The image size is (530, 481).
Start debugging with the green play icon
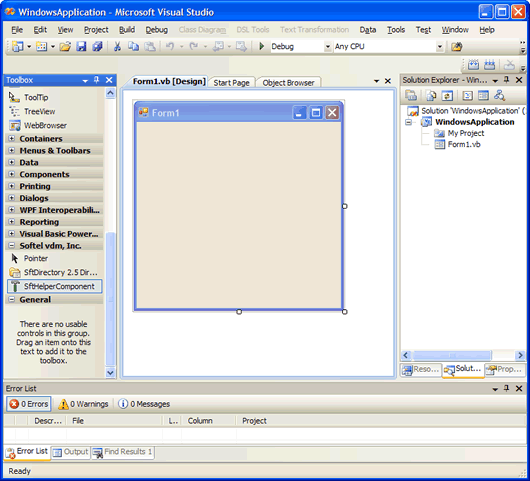pos(261,46)
